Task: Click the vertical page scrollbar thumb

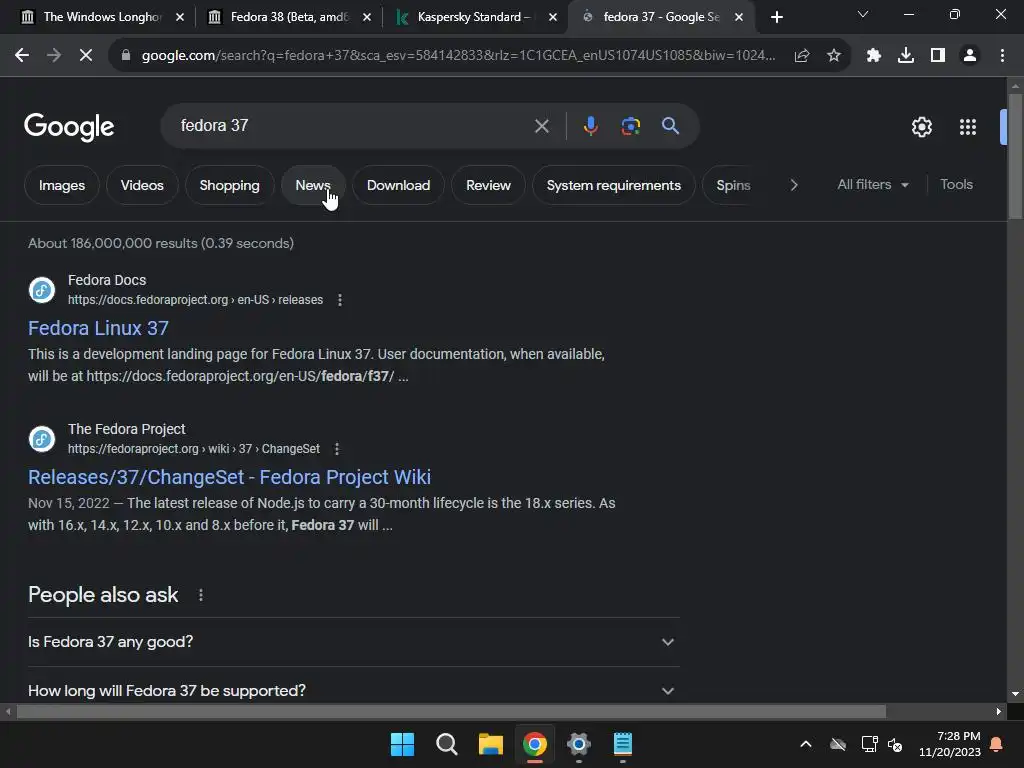Action: 1015,157
